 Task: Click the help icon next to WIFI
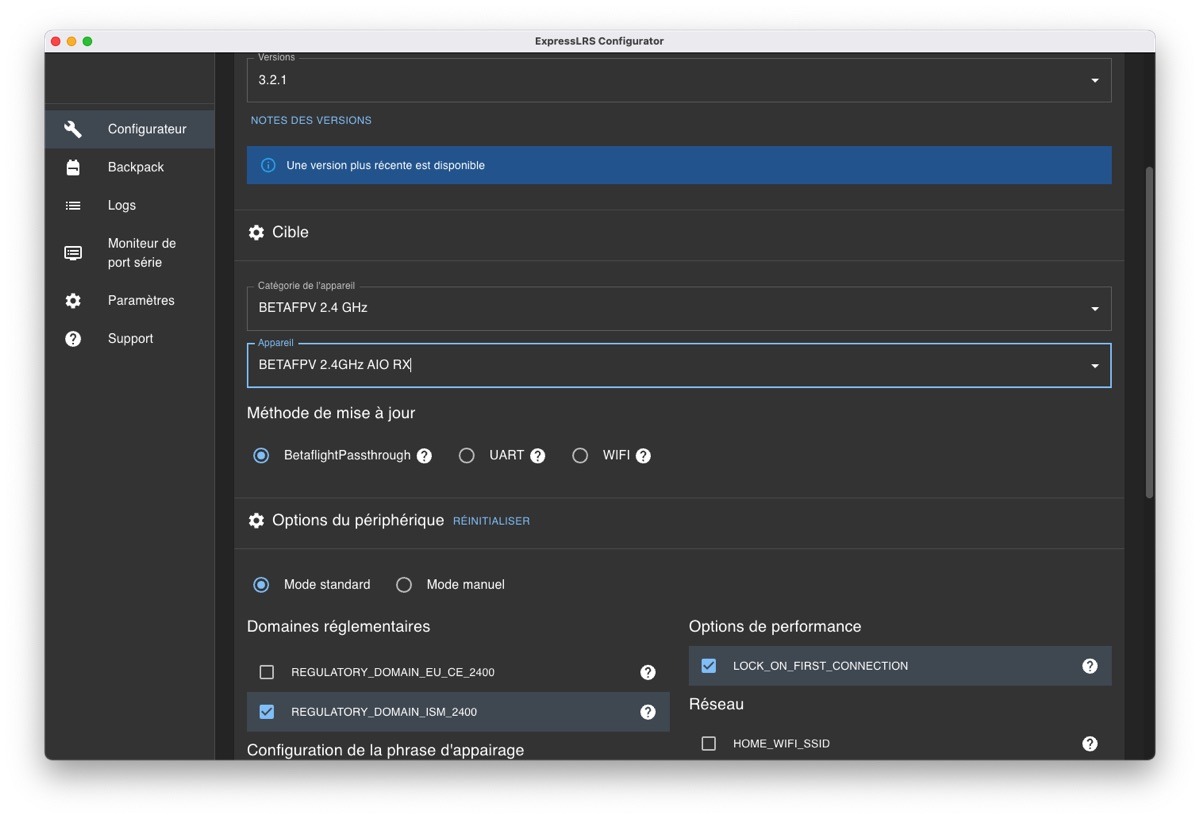[643, 456]
